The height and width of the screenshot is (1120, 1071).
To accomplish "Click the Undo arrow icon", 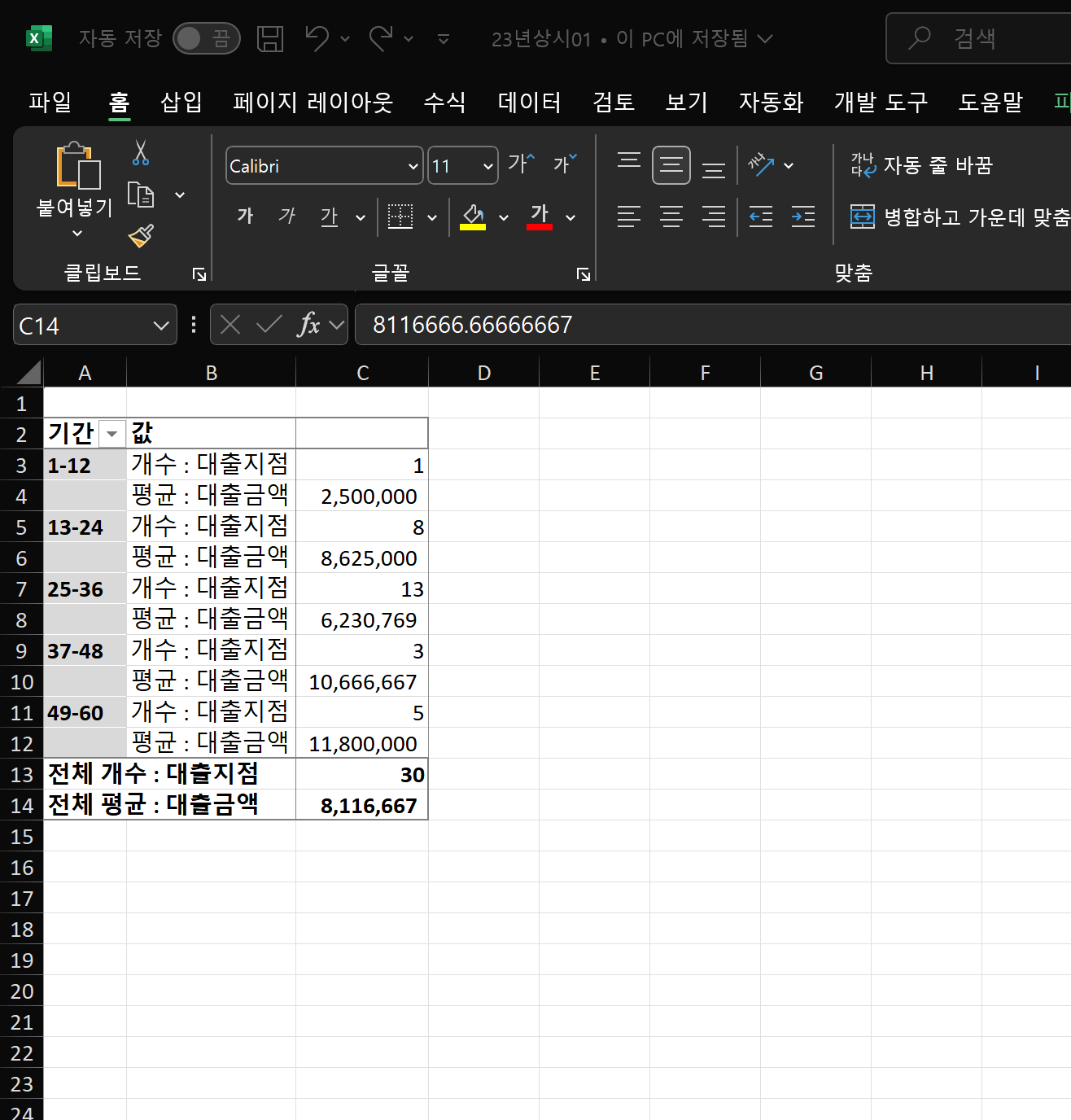I will point(317,38).
